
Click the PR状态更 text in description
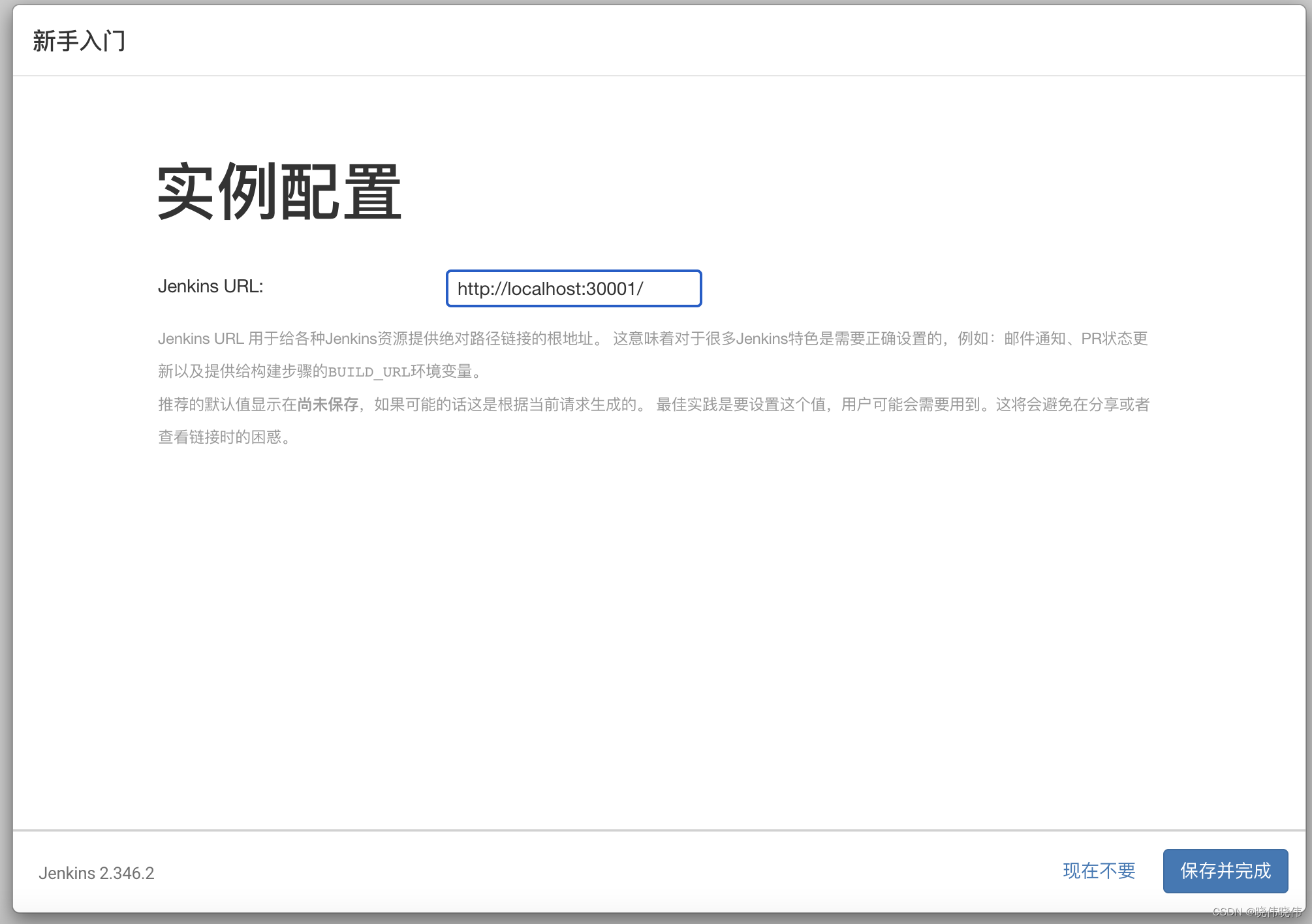point(1114,339)
